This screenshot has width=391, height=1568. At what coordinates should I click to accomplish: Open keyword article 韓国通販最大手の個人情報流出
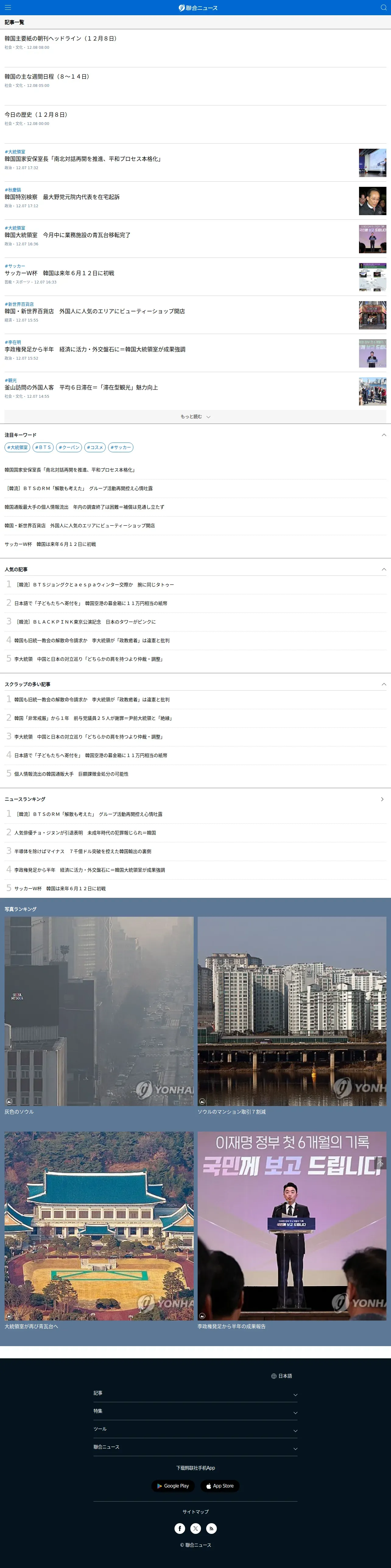click(85, 507)
